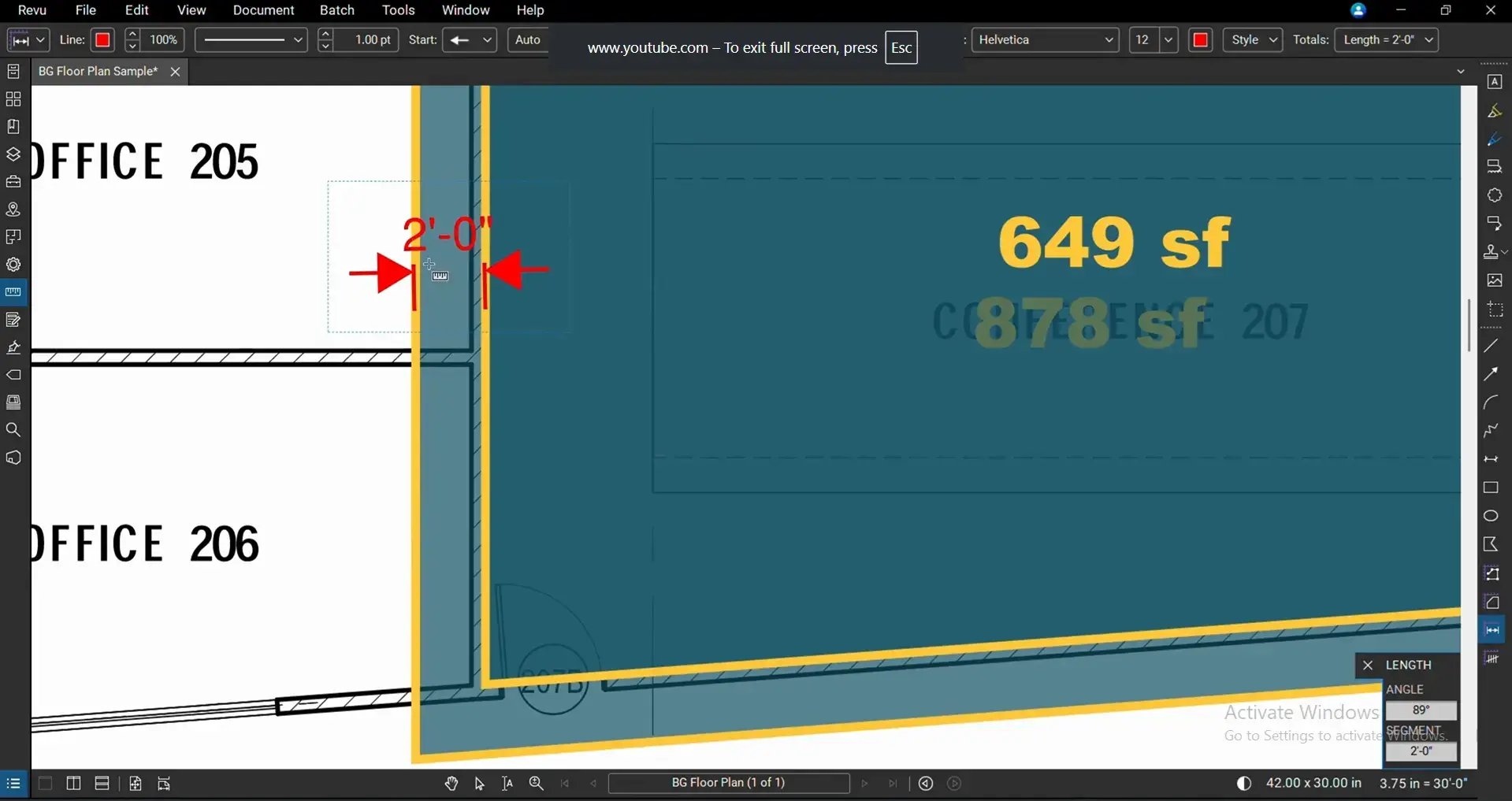This screenshot has width=1512, height=801.
Task: Open the measurement tool type dropdown
Action: pos(28,39)
